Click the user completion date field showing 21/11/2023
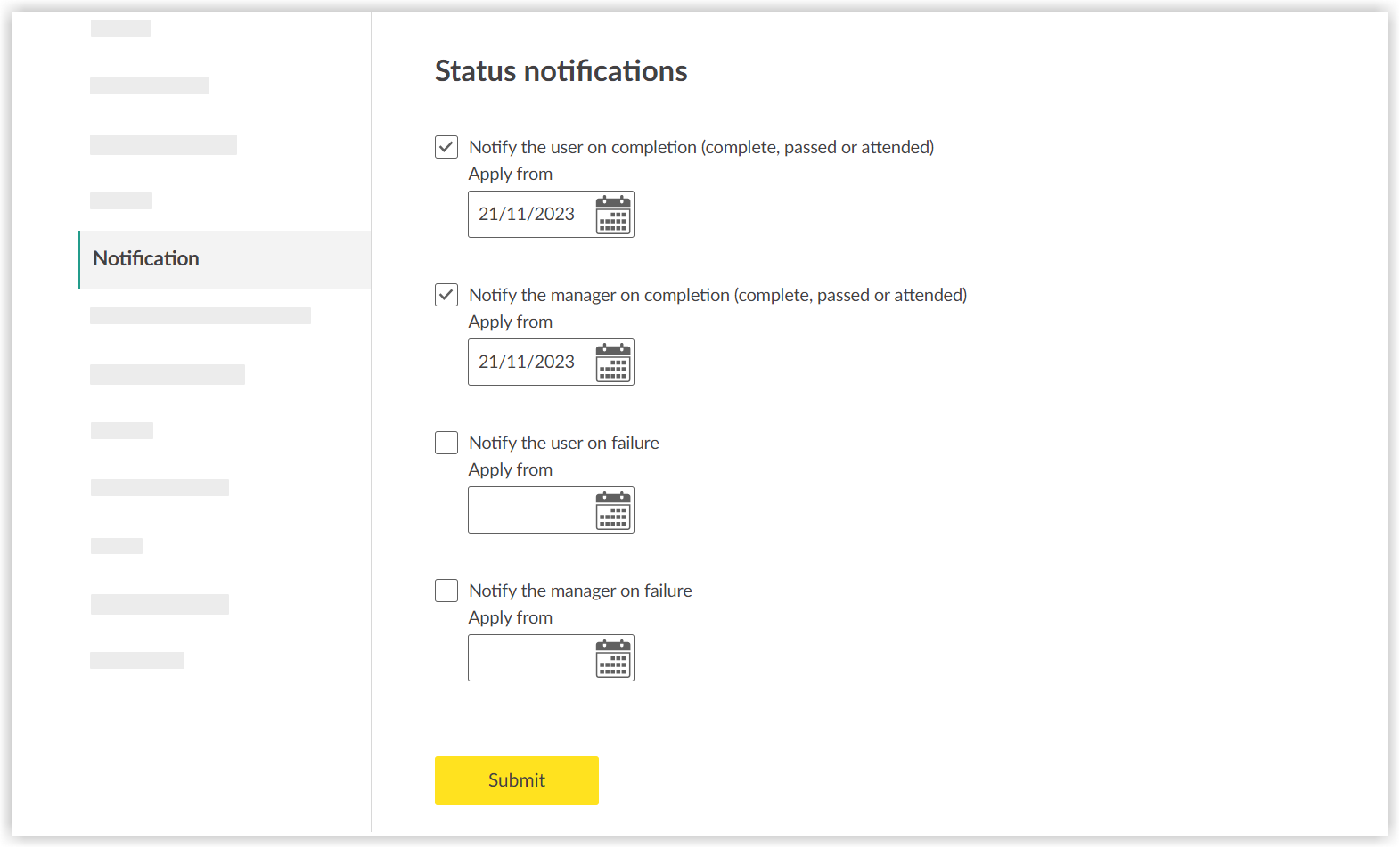Image resolution: width=1400 pixels, height=848 pixels. click(528, 215)
